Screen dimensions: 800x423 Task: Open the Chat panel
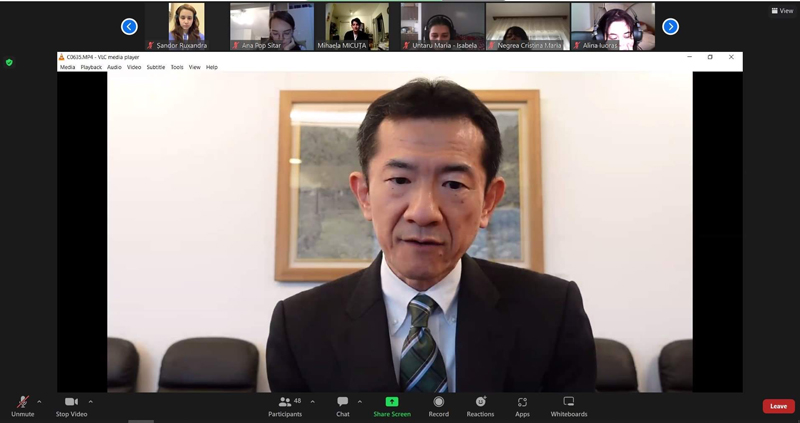coord(343,407)
